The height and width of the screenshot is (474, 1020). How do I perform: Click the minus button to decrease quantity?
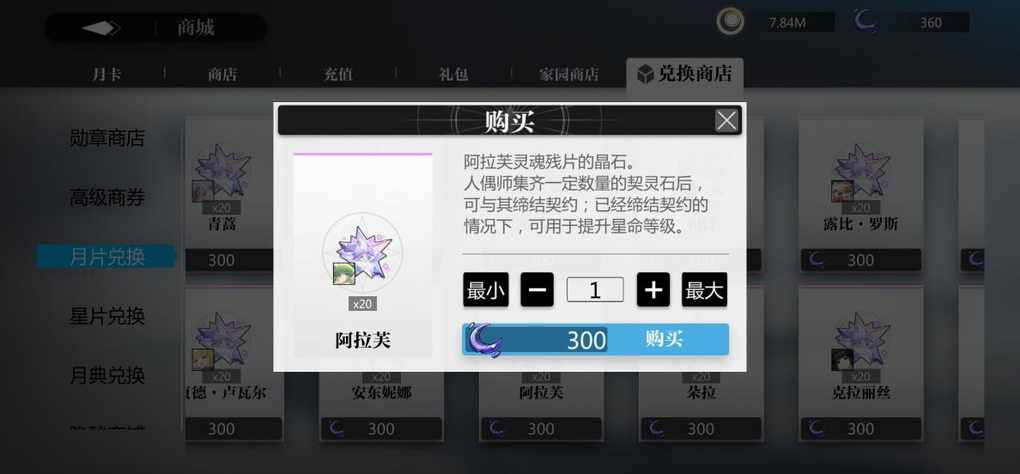click(537, 290)
